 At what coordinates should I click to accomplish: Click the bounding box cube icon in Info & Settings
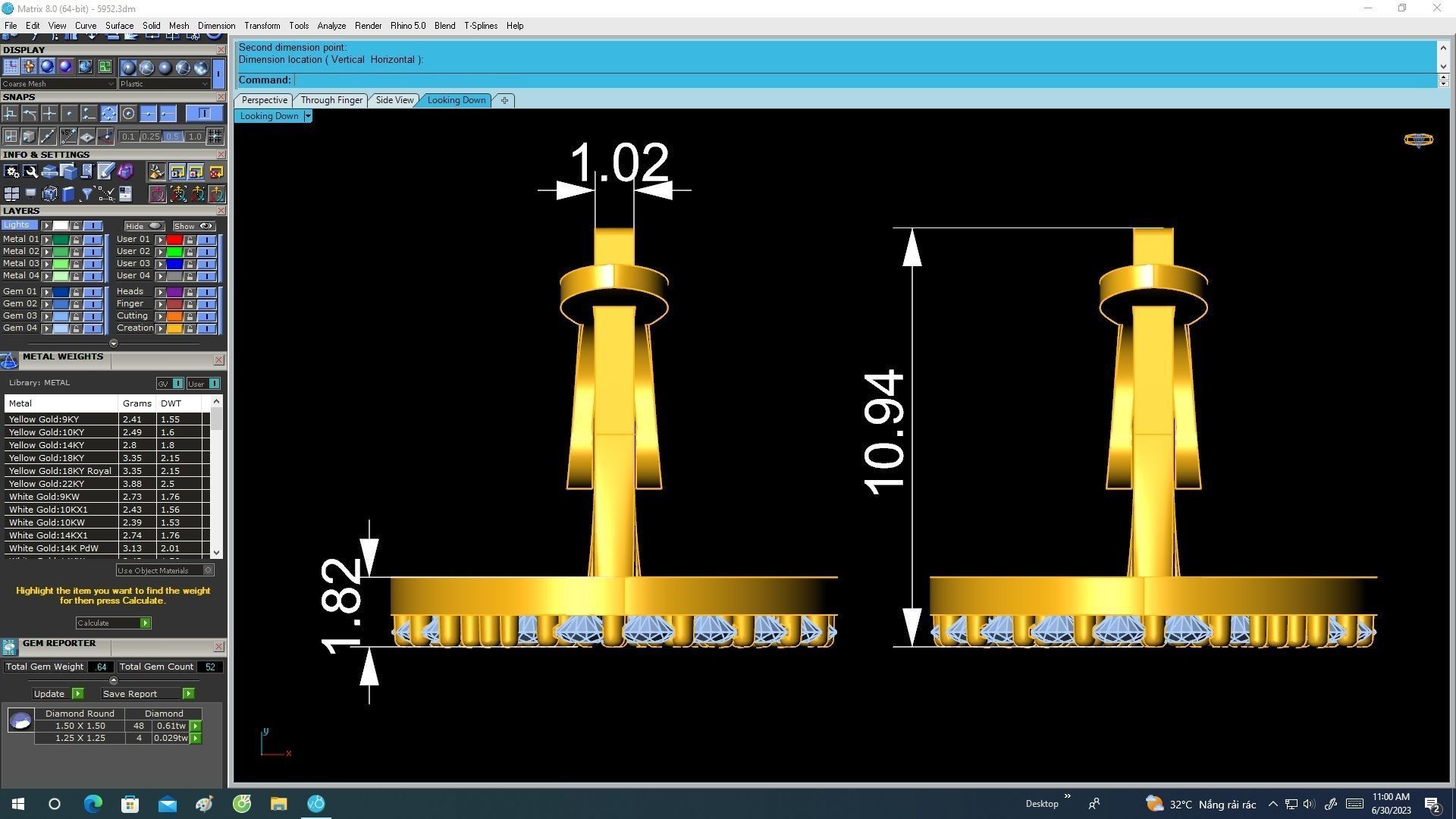[49, 194]
